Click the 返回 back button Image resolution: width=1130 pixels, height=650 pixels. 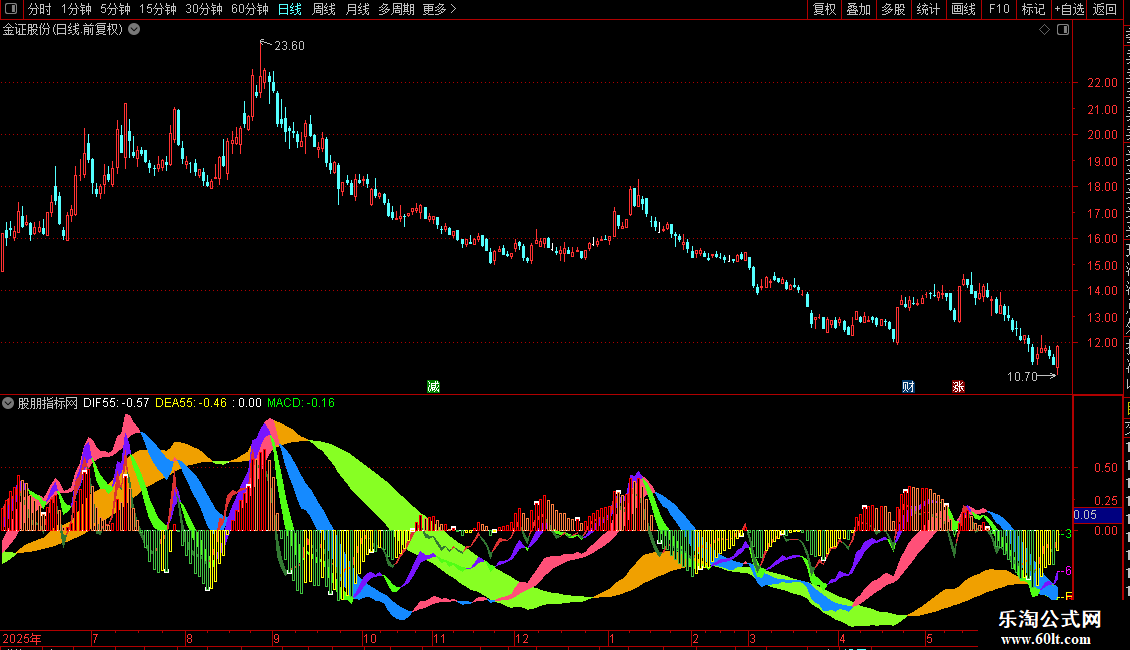coord(1105,9)
